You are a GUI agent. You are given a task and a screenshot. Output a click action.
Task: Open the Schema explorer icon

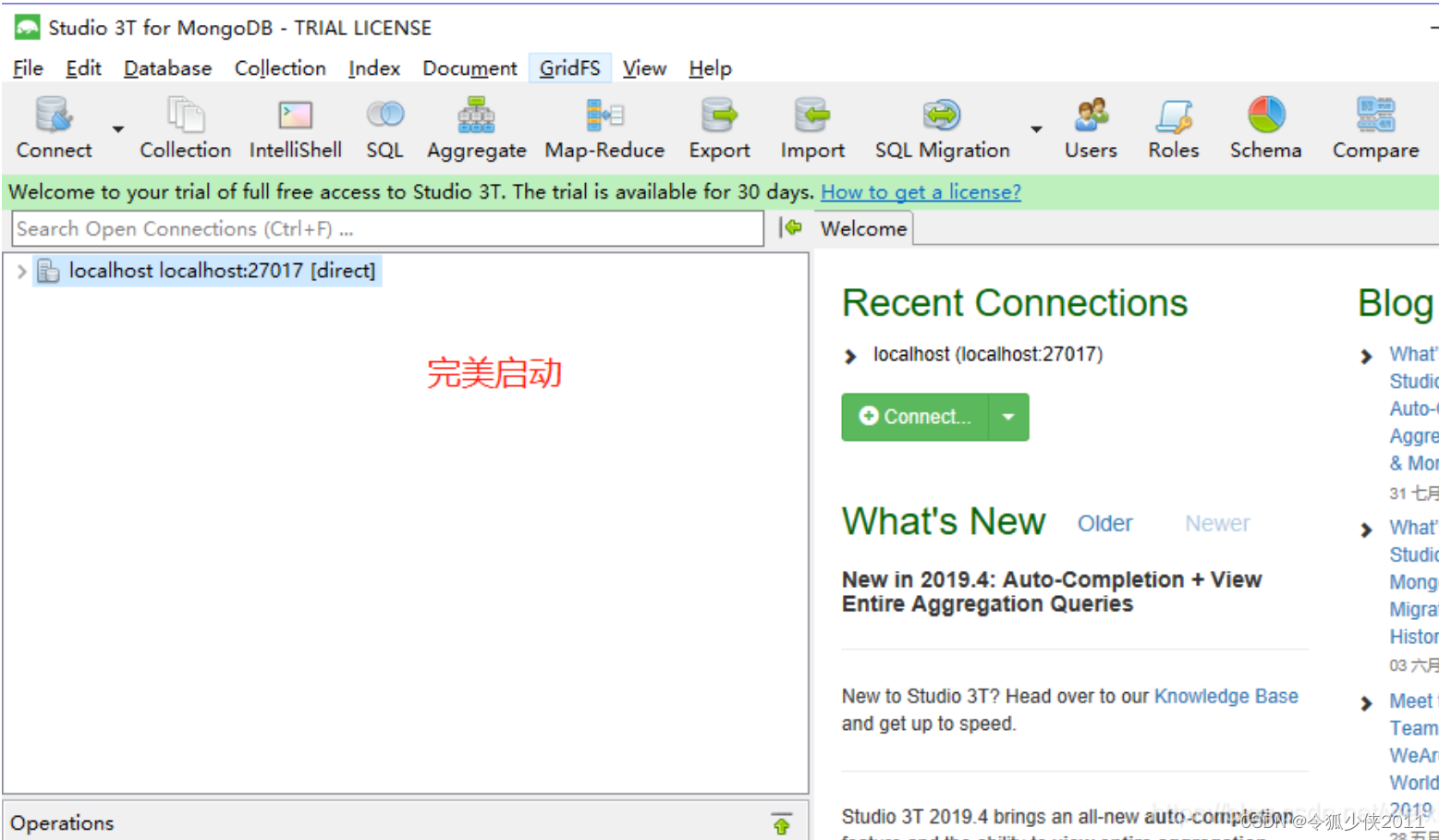point(1265,116)
